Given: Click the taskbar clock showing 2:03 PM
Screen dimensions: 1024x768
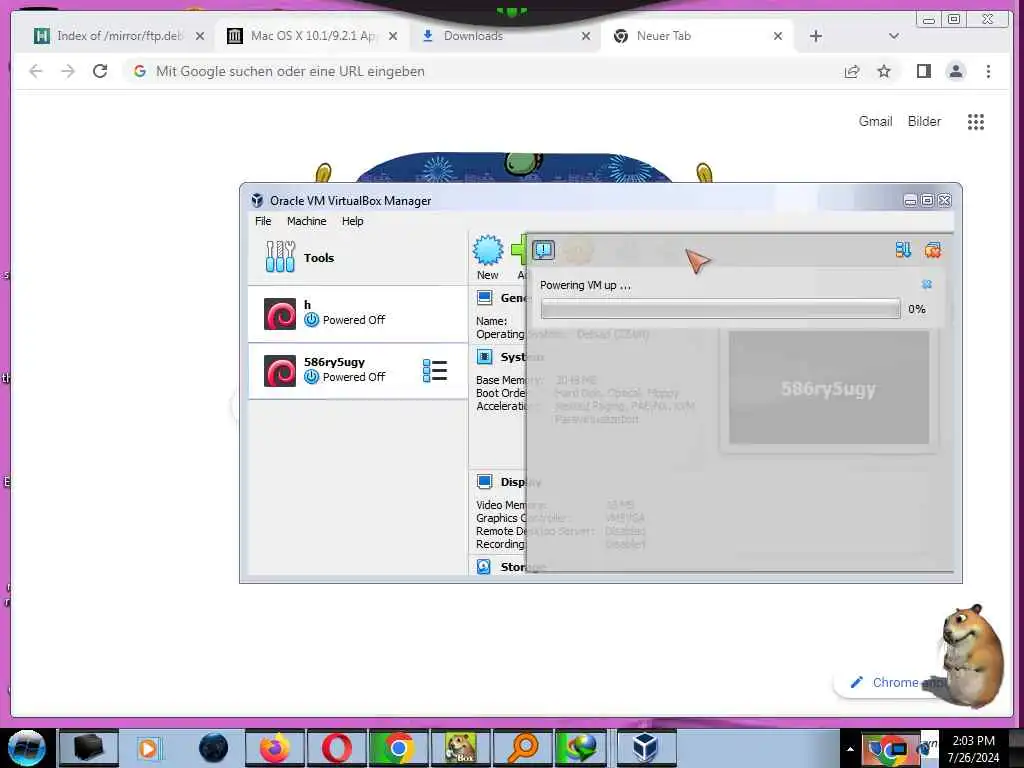Looking at the screenshot, I should tap(973, 749).
